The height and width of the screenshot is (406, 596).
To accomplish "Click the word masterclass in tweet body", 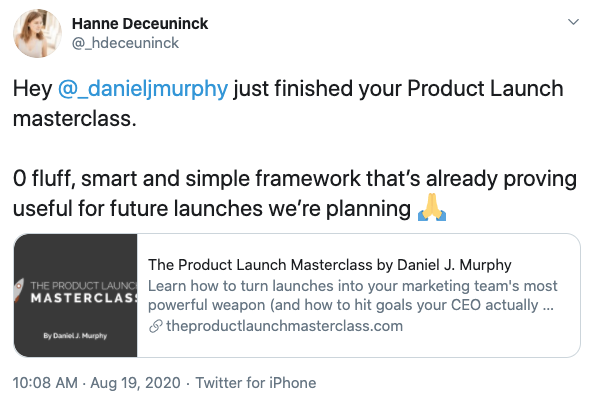I will [74, 119].
